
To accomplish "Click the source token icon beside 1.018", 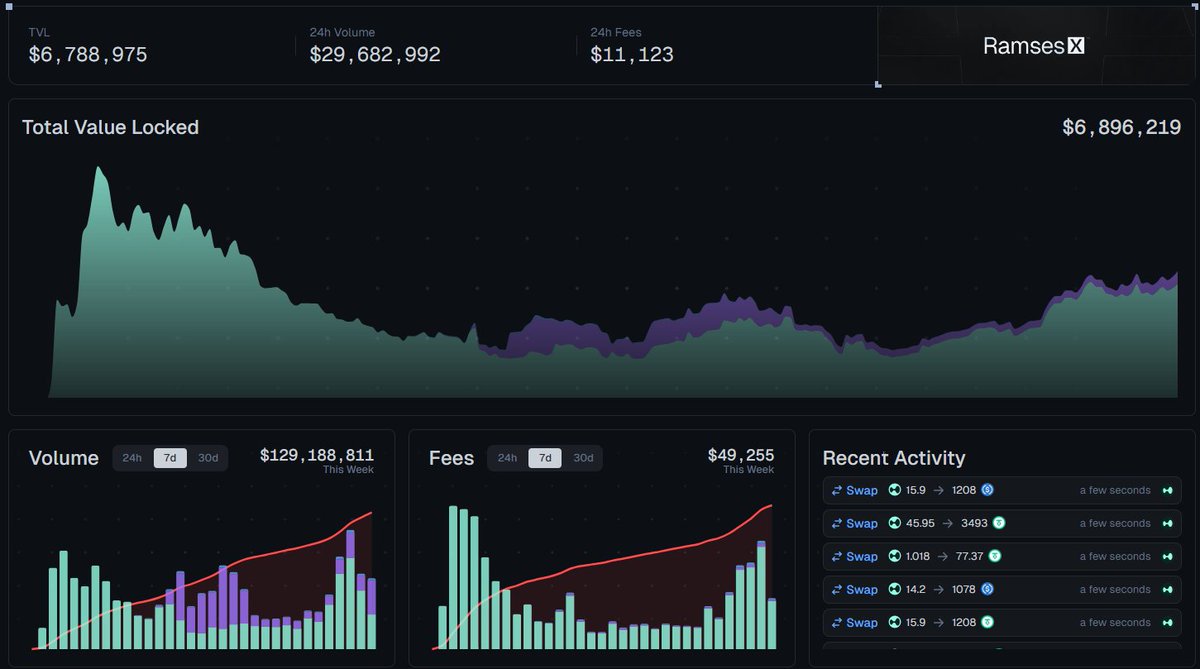I will [x=895, y=556].
